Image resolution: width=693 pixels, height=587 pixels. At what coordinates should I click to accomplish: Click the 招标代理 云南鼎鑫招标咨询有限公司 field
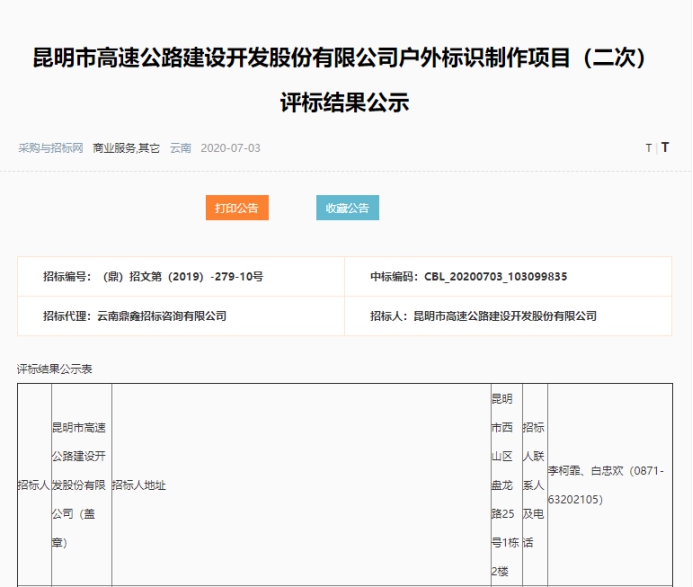click(135, 316)
